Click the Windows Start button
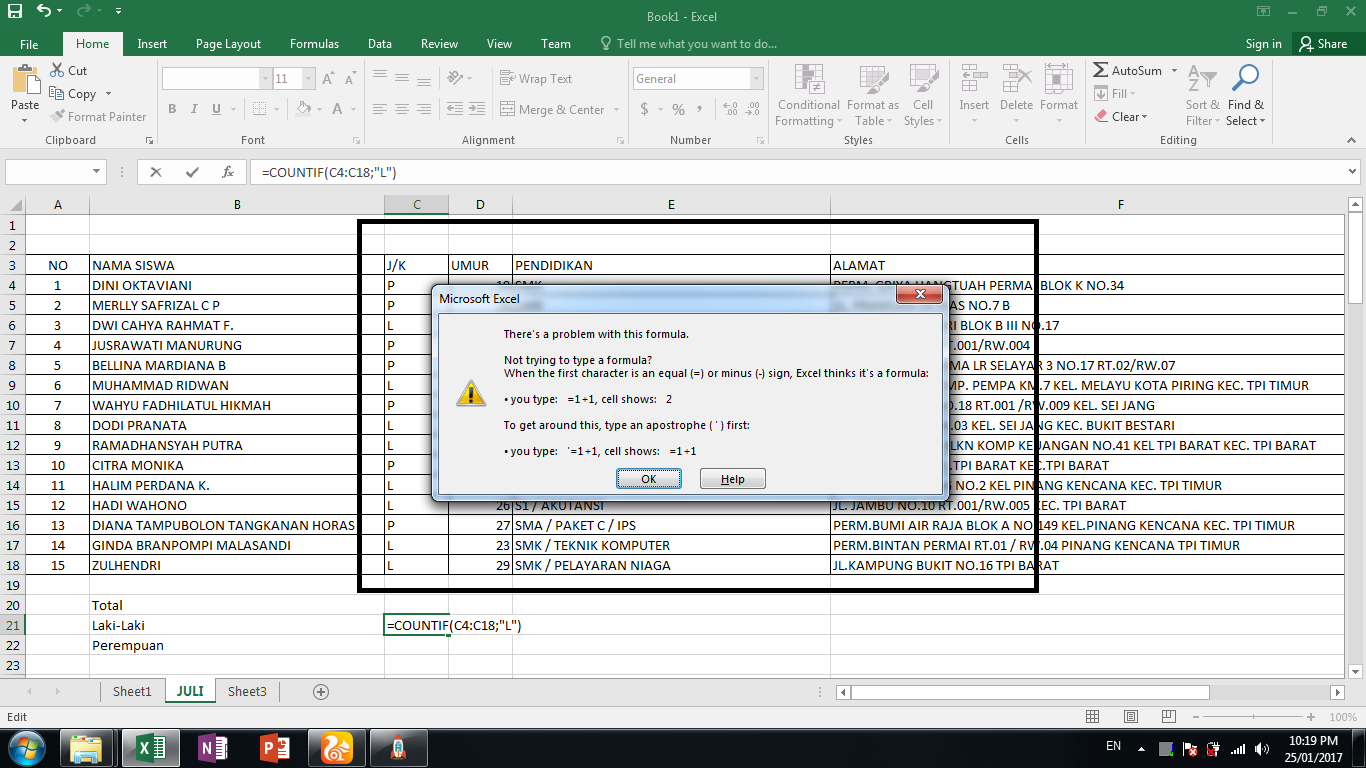The height and width of the screenshot is (768, 1366). 28,748
